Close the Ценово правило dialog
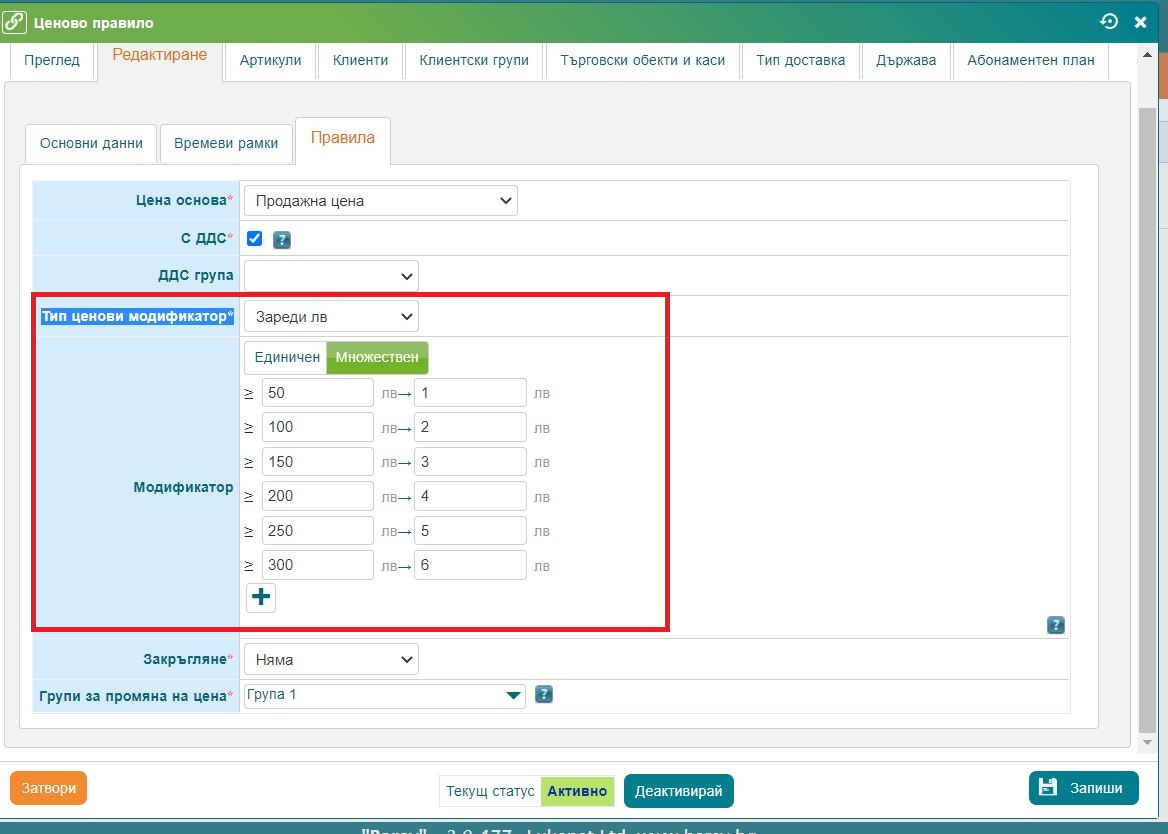Viewport: 1168px width, 834px height. (1140, 22)
